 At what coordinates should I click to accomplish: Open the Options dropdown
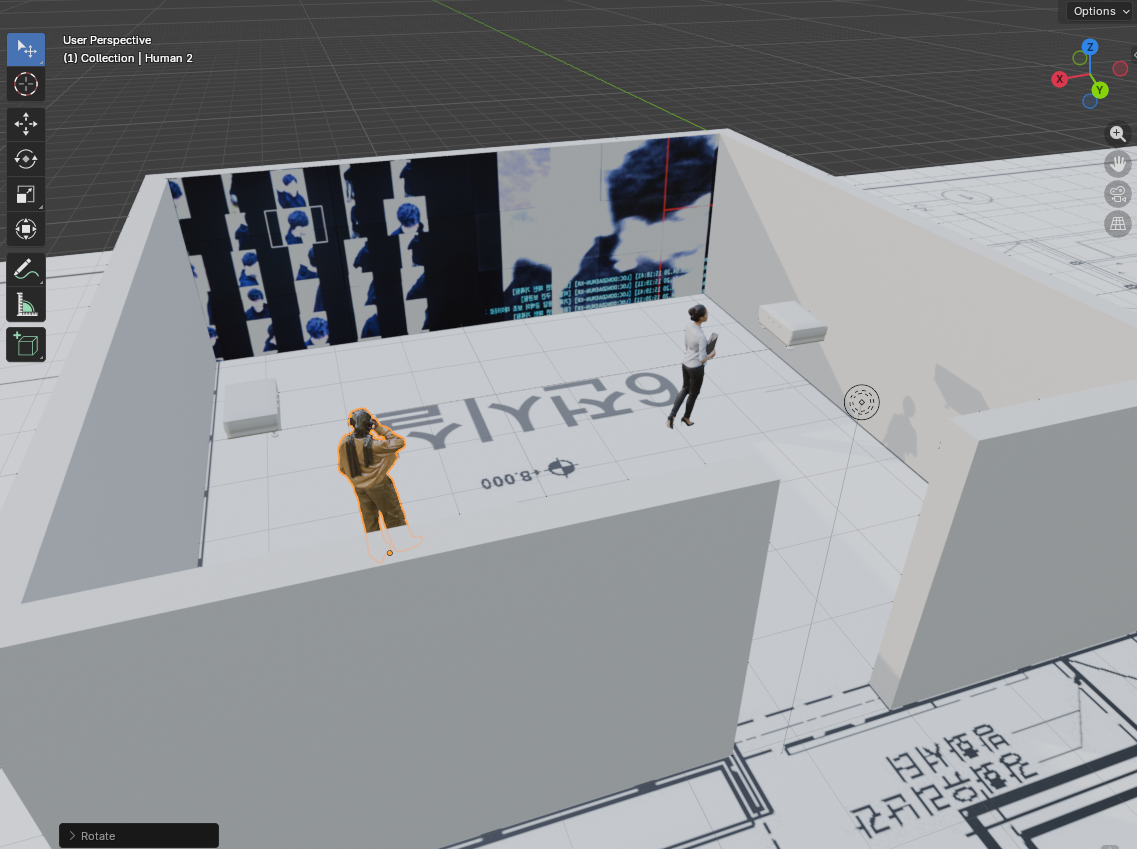point(1101,11)
